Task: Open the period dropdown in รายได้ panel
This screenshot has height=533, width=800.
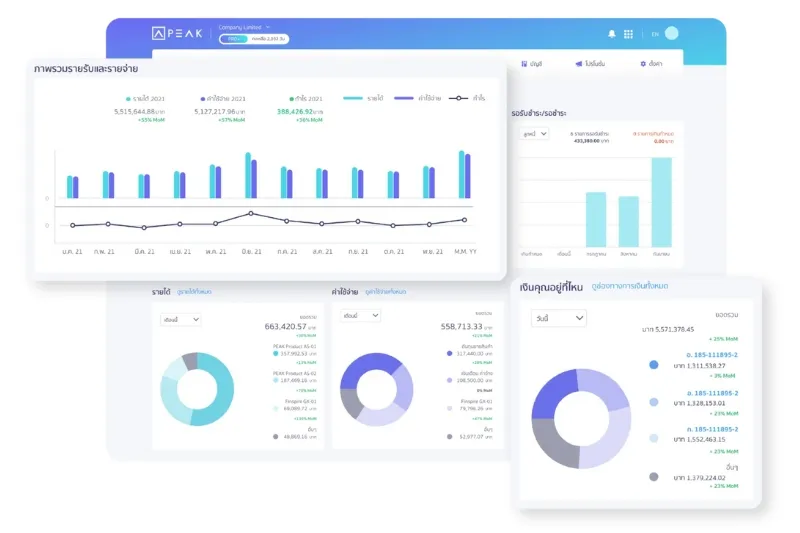Action: (181, 318)
